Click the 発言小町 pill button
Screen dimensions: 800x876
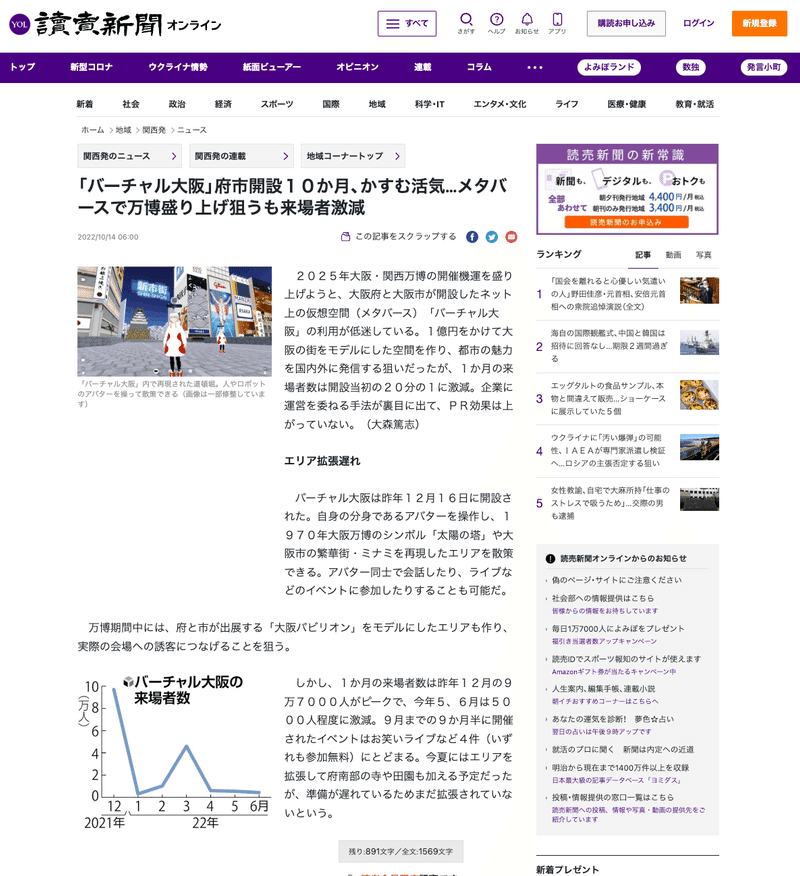click(x=764, y=67)
